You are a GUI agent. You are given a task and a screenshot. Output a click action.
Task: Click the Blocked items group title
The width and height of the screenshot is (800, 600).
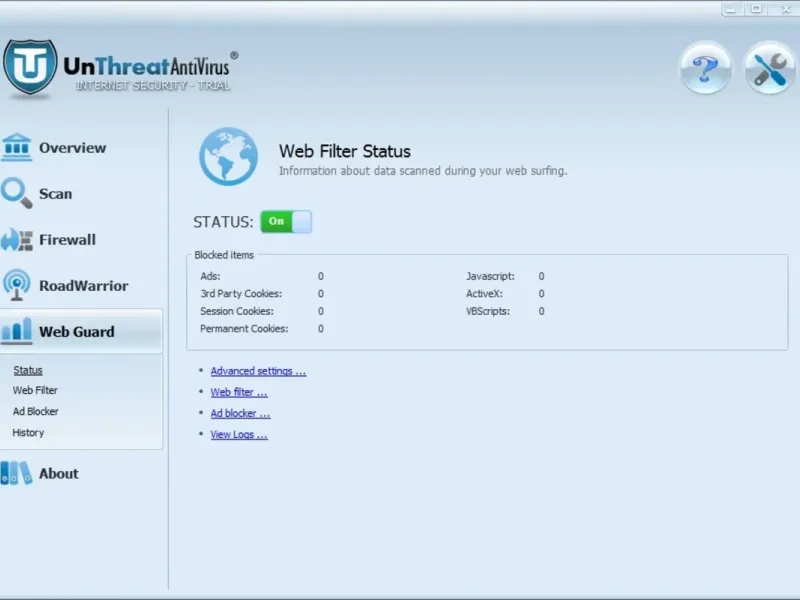pyautogui.click(x=224, y=255)
